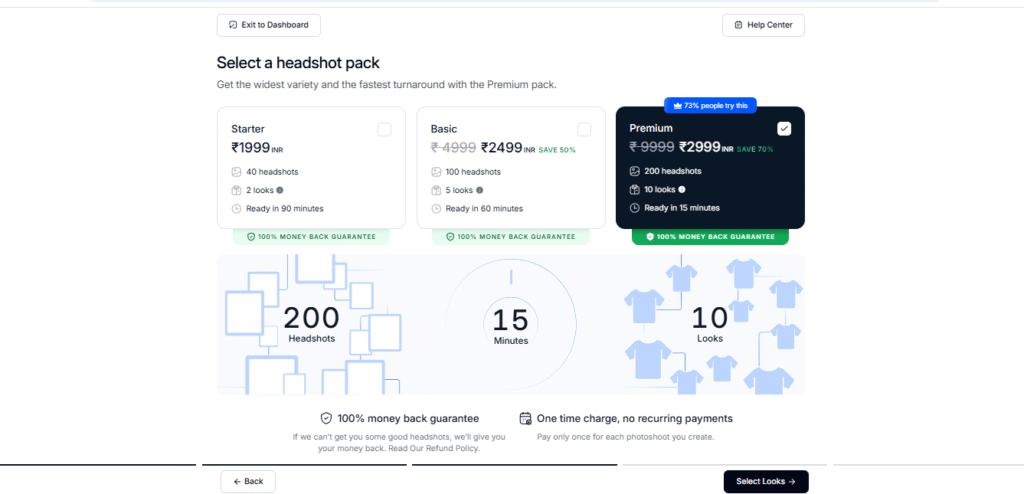Click the clock icon in Starter card
The width and height of the screenshot is (1024, 494).
(x=236, y=208)
